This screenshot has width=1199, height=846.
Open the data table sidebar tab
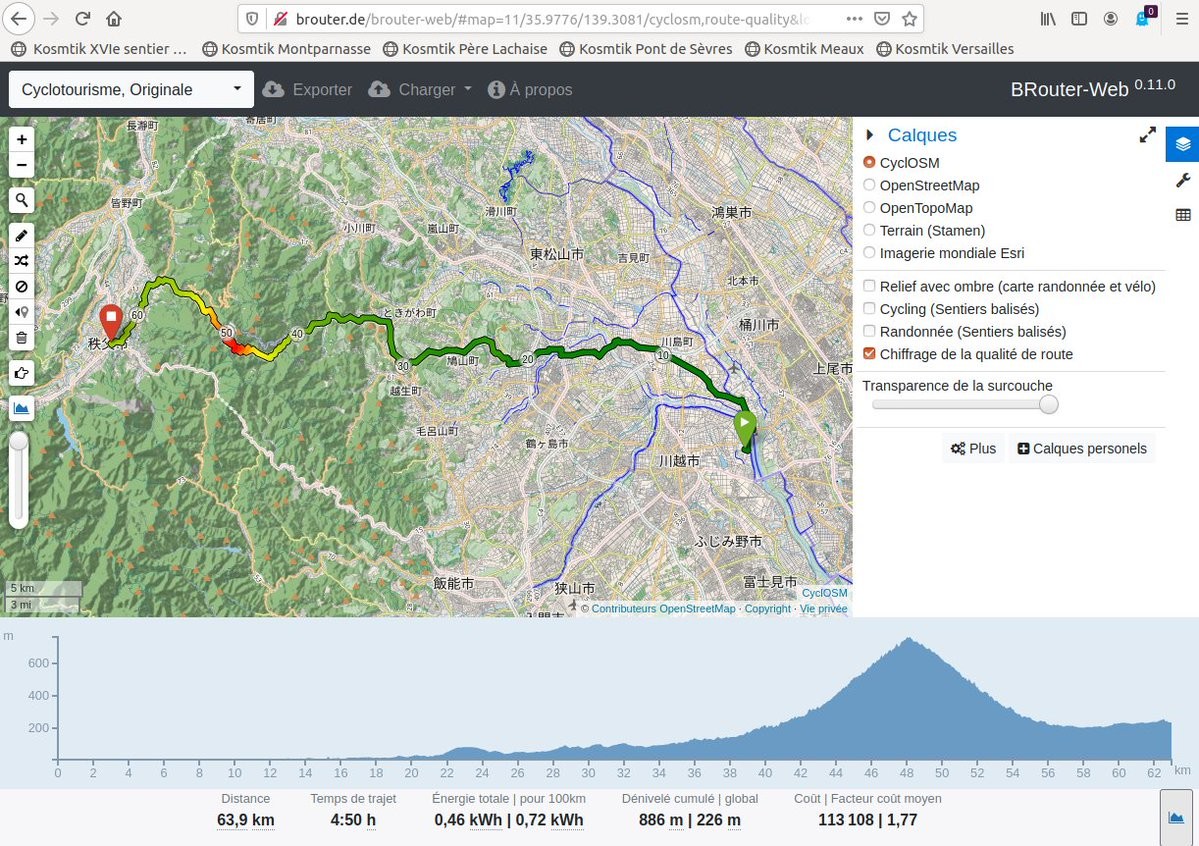click(1182, 214)
